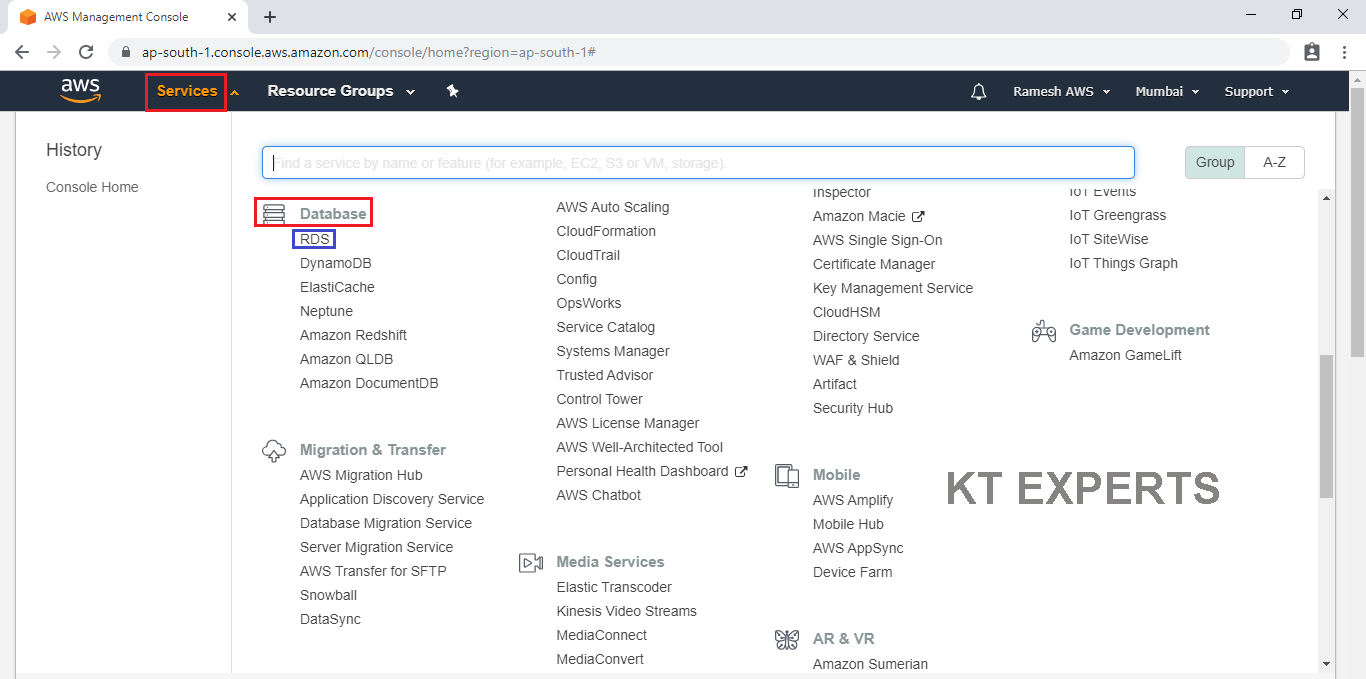The image size is (1366, 679).
Task: Open WAF & Shield
Action: (x=856, y=360)
